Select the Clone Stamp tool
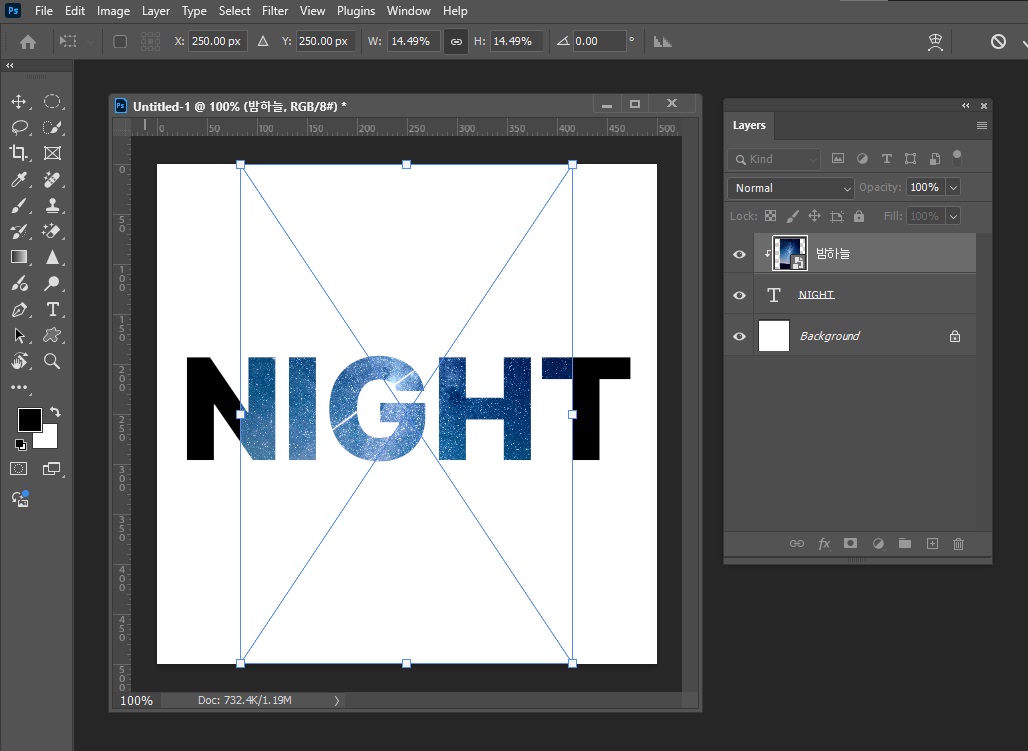The height and width of the screenshot is (751, 1028). point(52,205)
